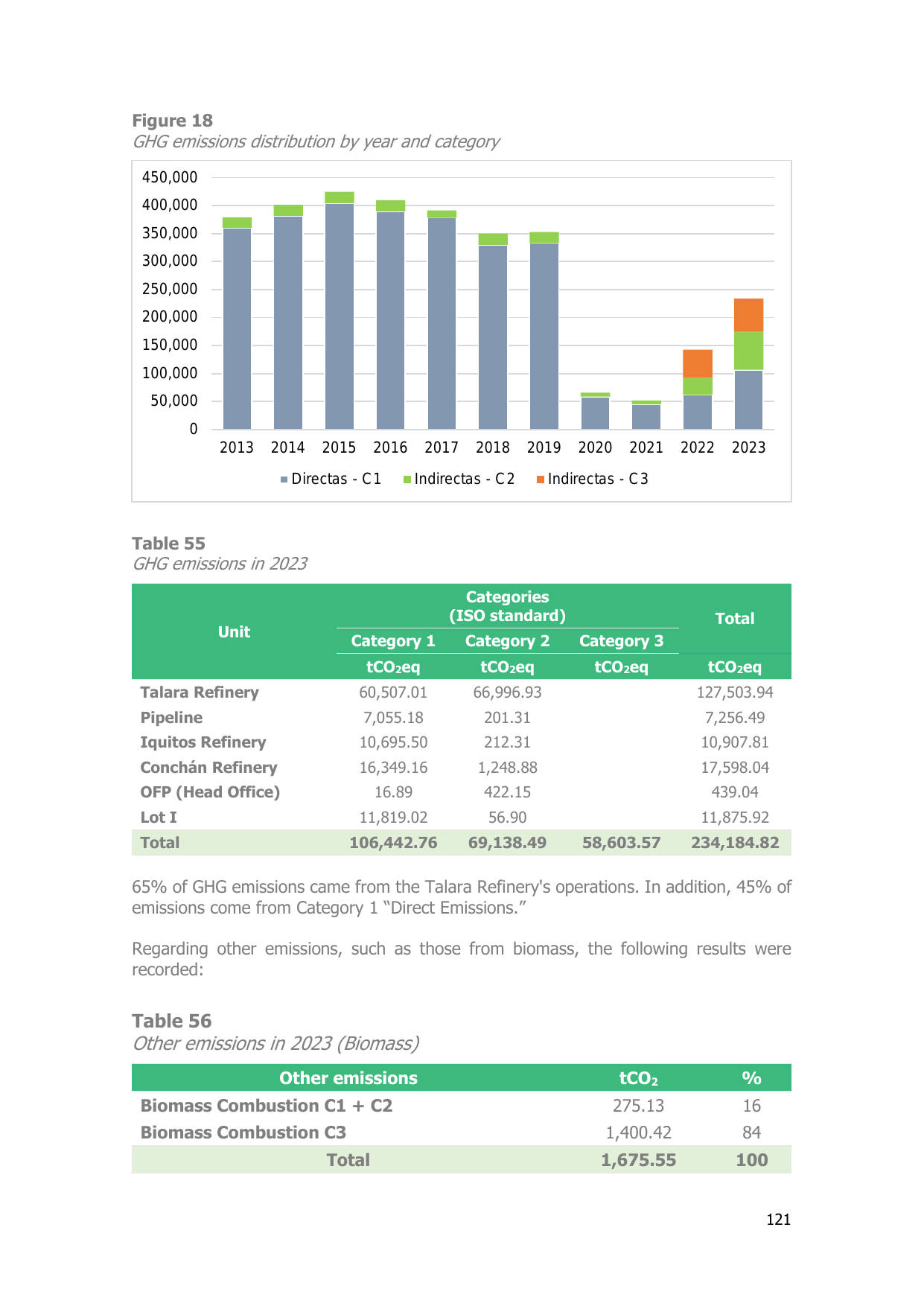924x1306 pixels.
Task: Click the value '7,055.18'
Action: 393,718
